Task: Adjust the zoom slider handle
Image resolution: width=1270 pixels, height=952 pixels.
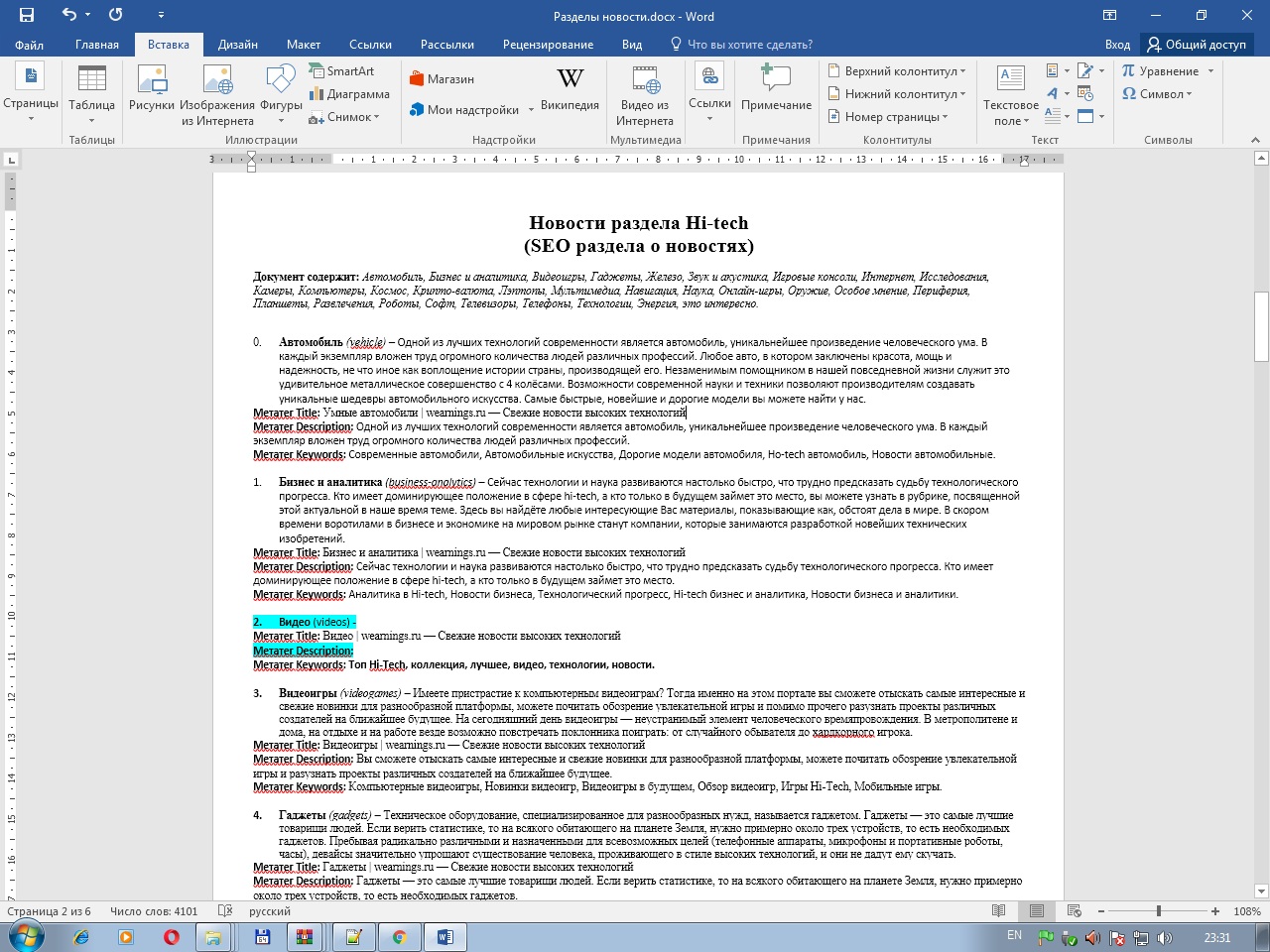Action: click(x=1158, y=911)
